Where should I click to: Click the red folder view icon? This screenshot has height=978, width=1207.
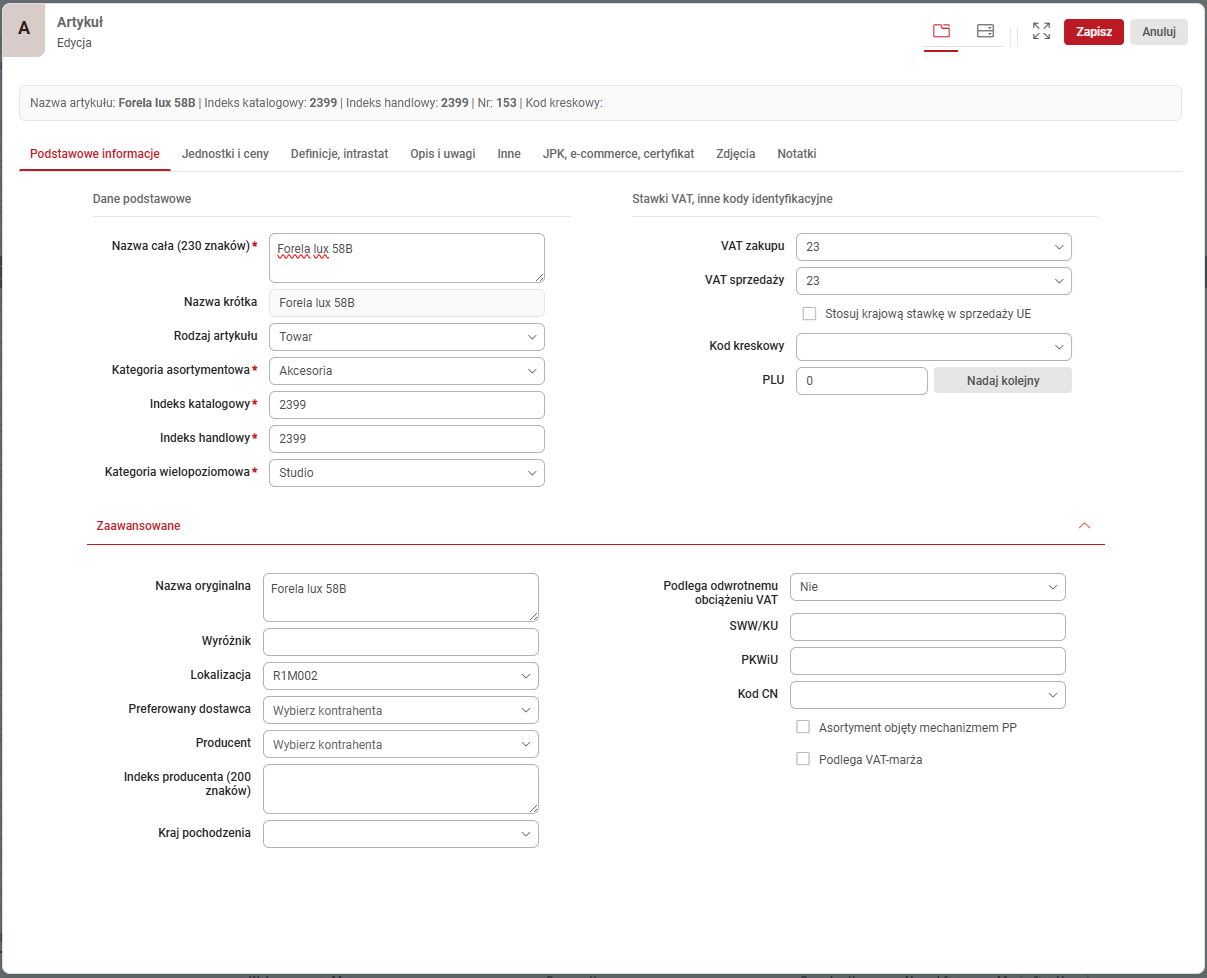coord(941,31)
